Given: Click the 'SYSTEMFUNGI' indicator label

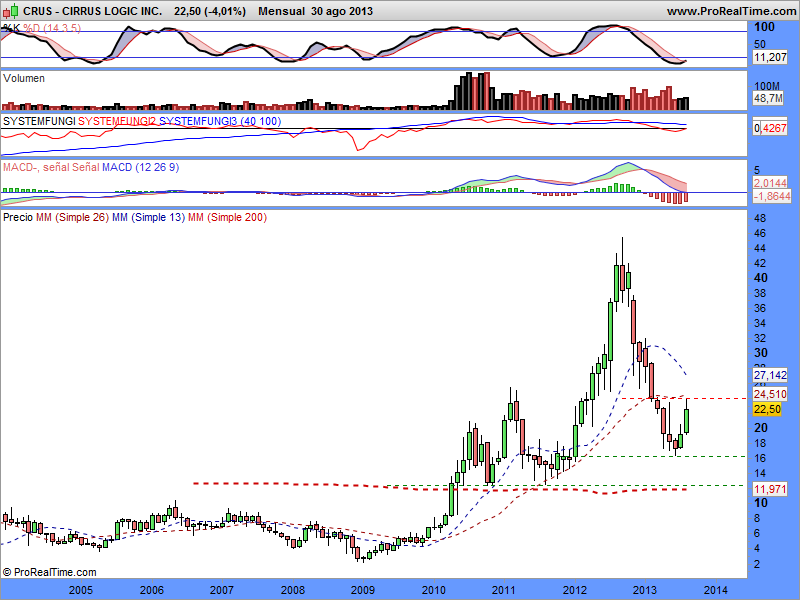Looking at the screenshot, I should (x=39, y=121).
